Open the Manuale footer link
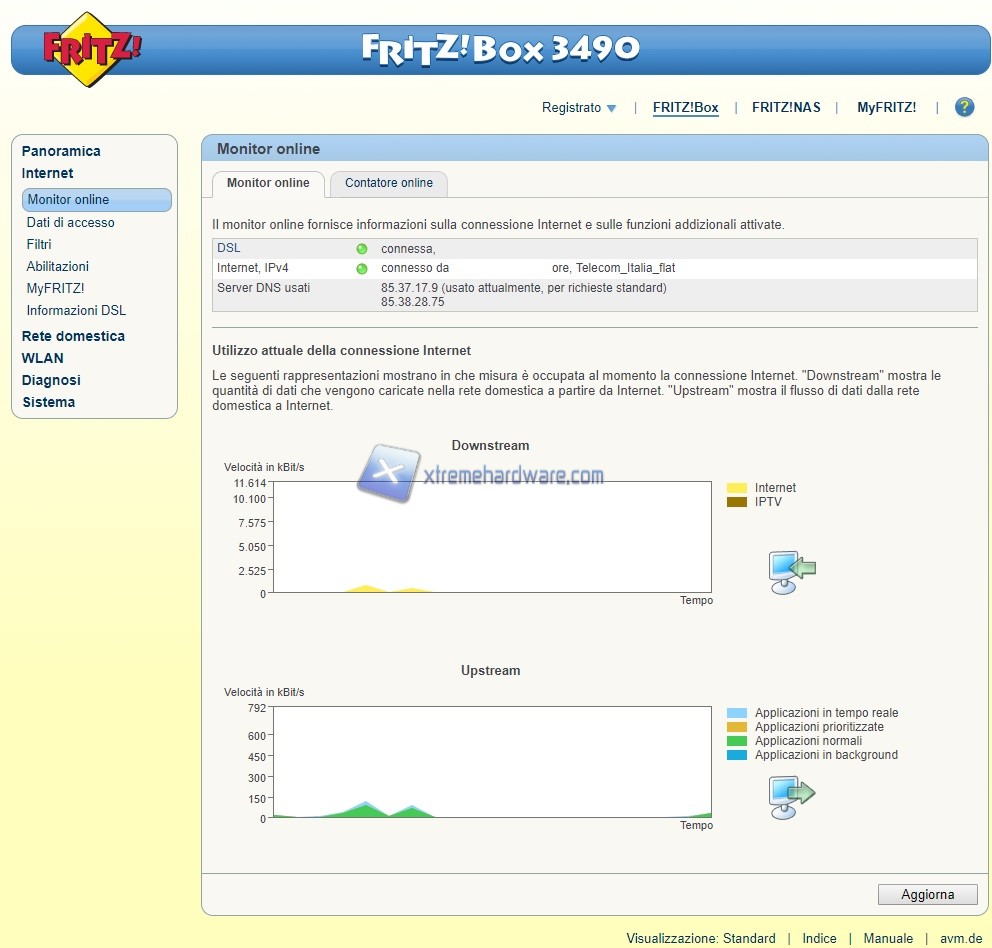Image resolution: width=992 pixels, height=948 pixels. [x=888, y=938]
